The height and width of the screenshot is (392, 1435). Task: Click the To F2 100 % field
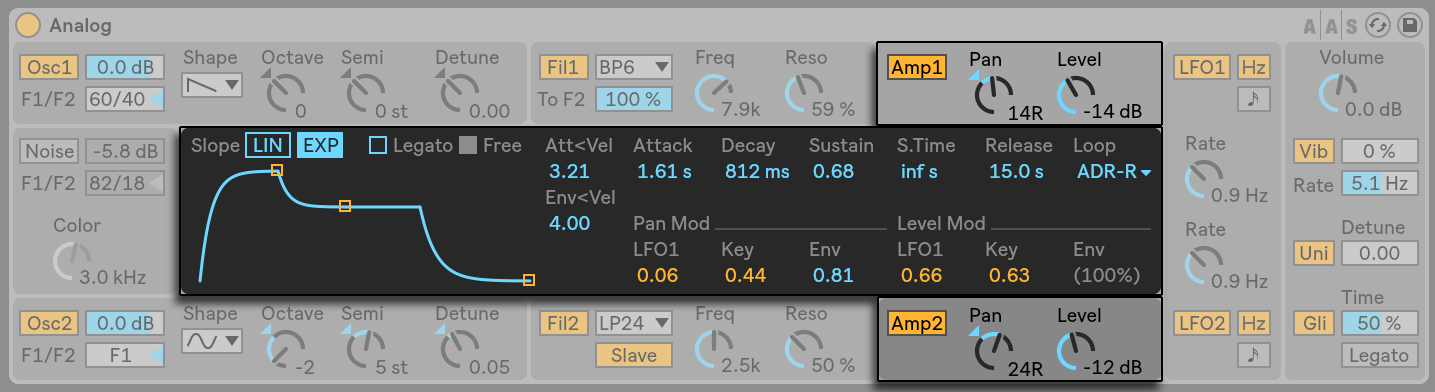coord(633,99)
